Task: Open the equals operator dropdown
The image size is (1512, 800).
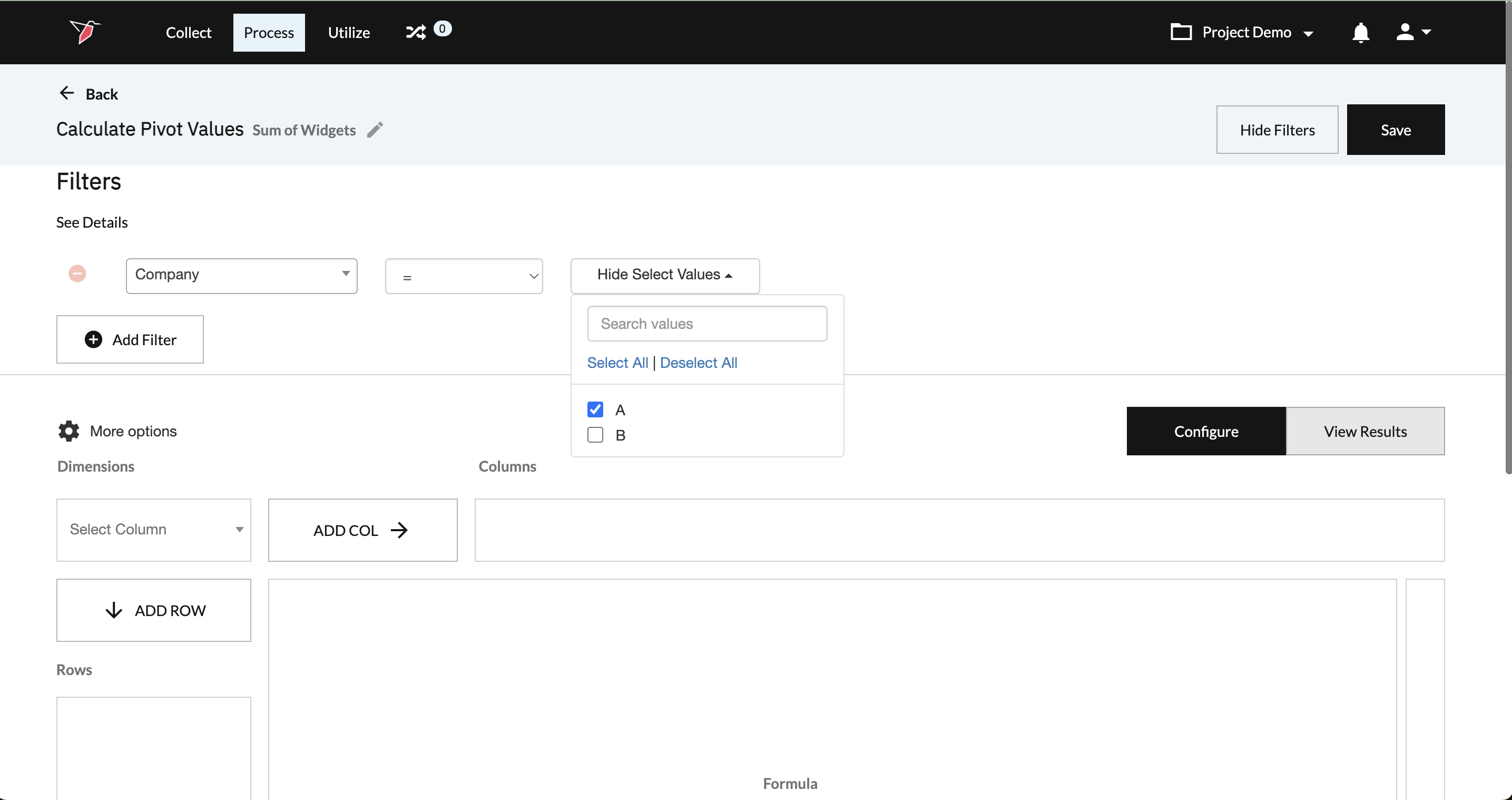Action: (463, 276)
